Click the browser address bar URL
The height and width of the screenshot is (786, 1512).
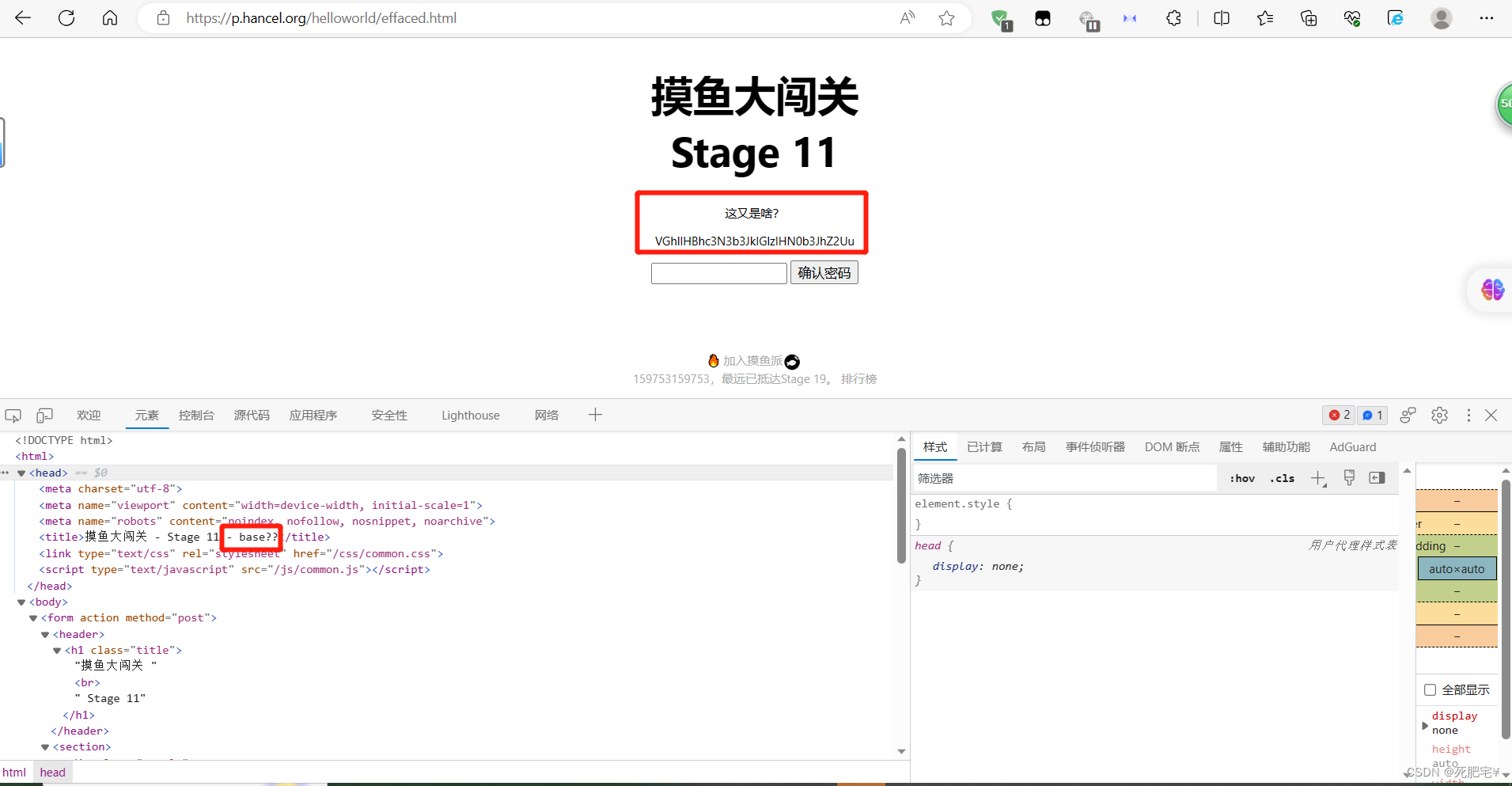coord(321,17)
